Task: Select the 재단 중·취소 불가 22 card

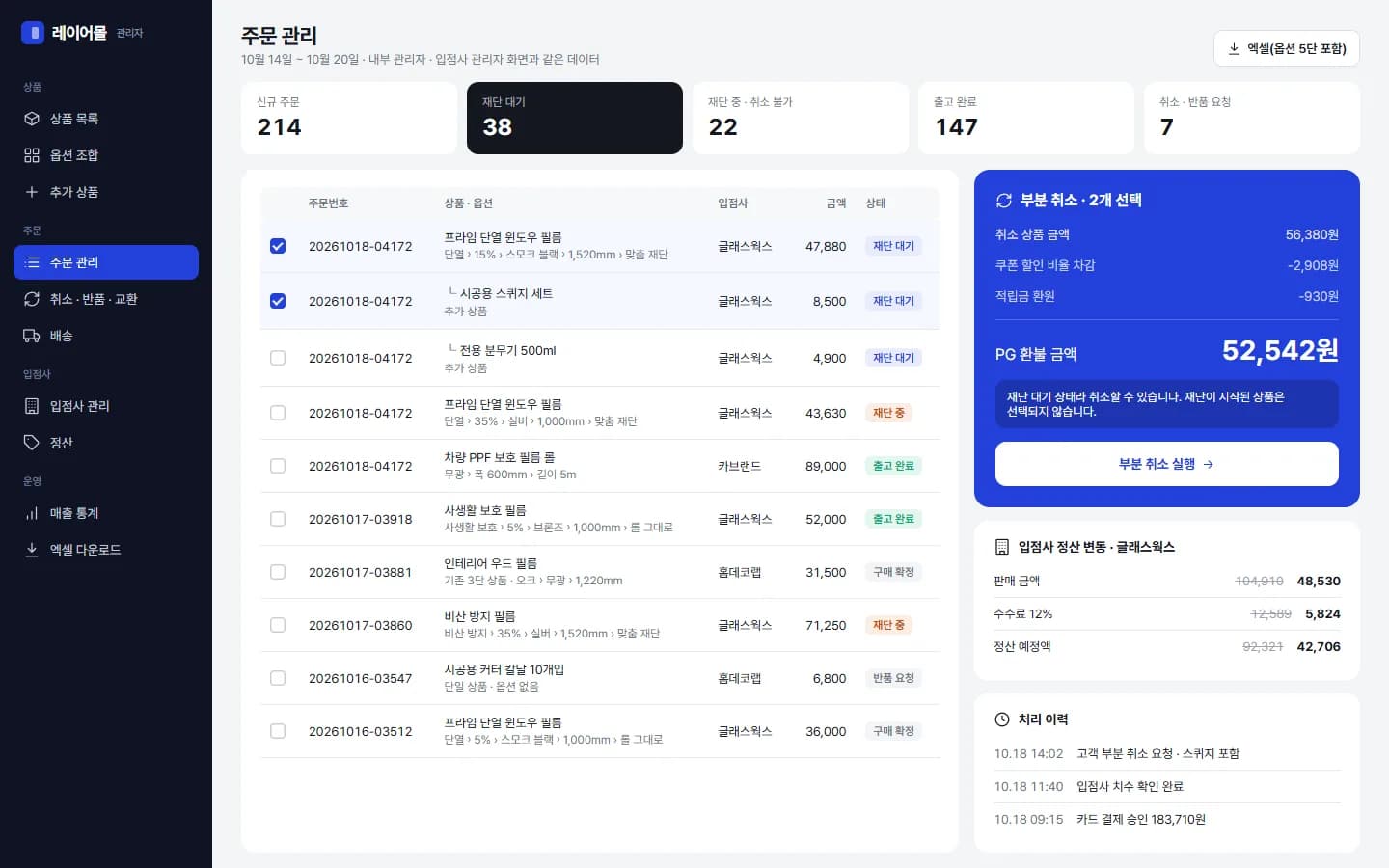Action: [x=801, y=118]
